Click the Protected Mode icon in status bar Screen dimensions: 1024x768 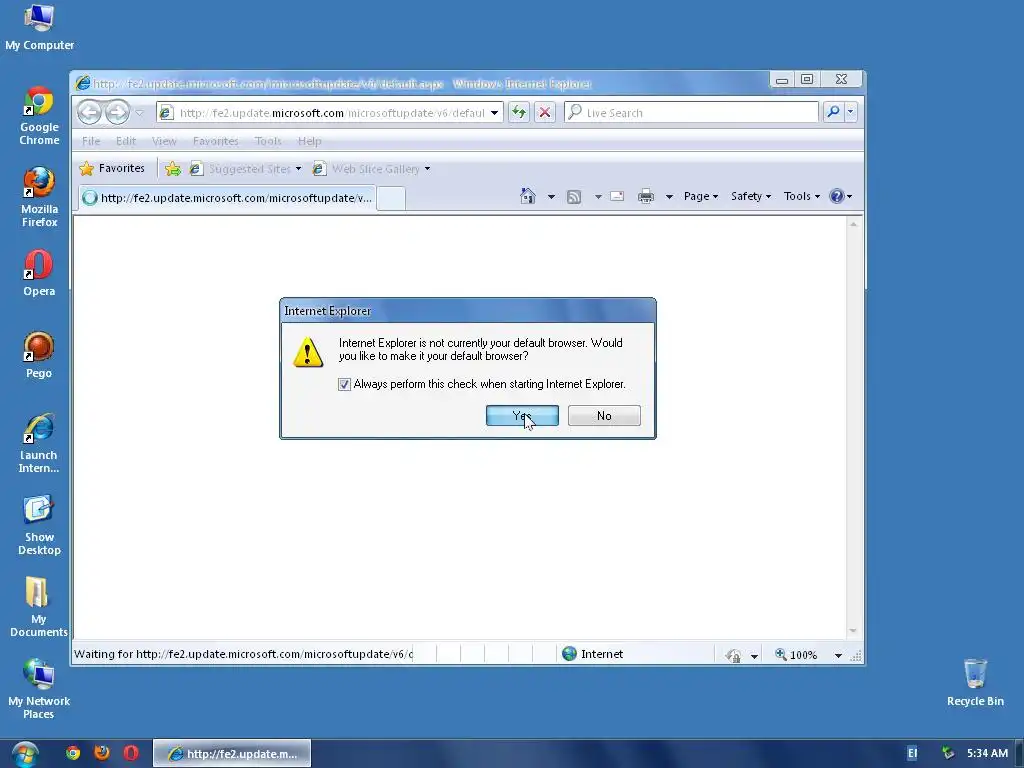pos(734,655)
